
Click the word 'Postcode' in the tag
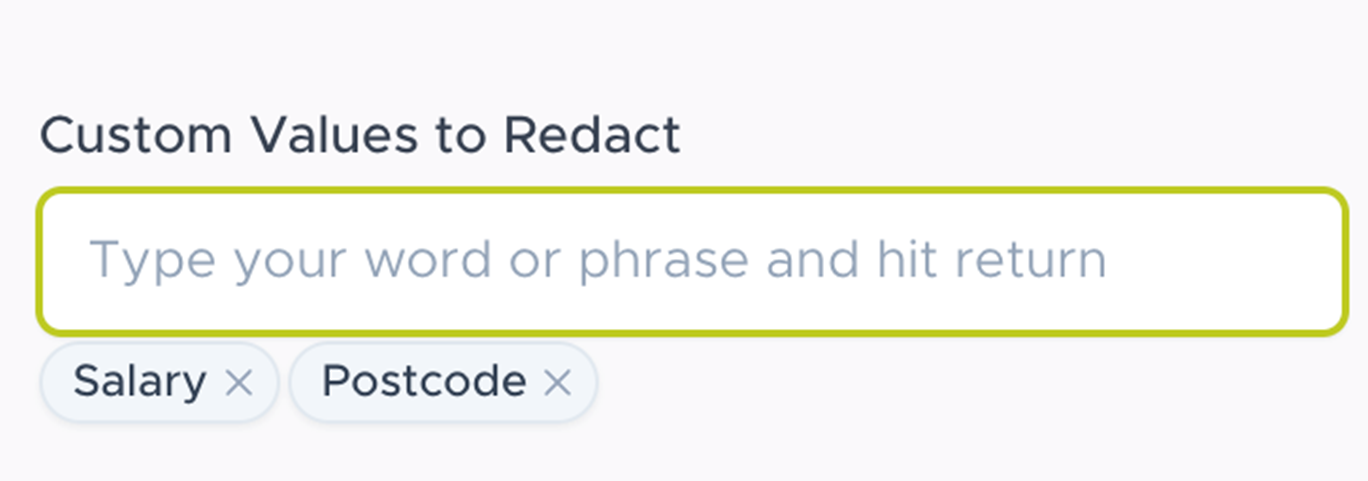coord(424,382)
